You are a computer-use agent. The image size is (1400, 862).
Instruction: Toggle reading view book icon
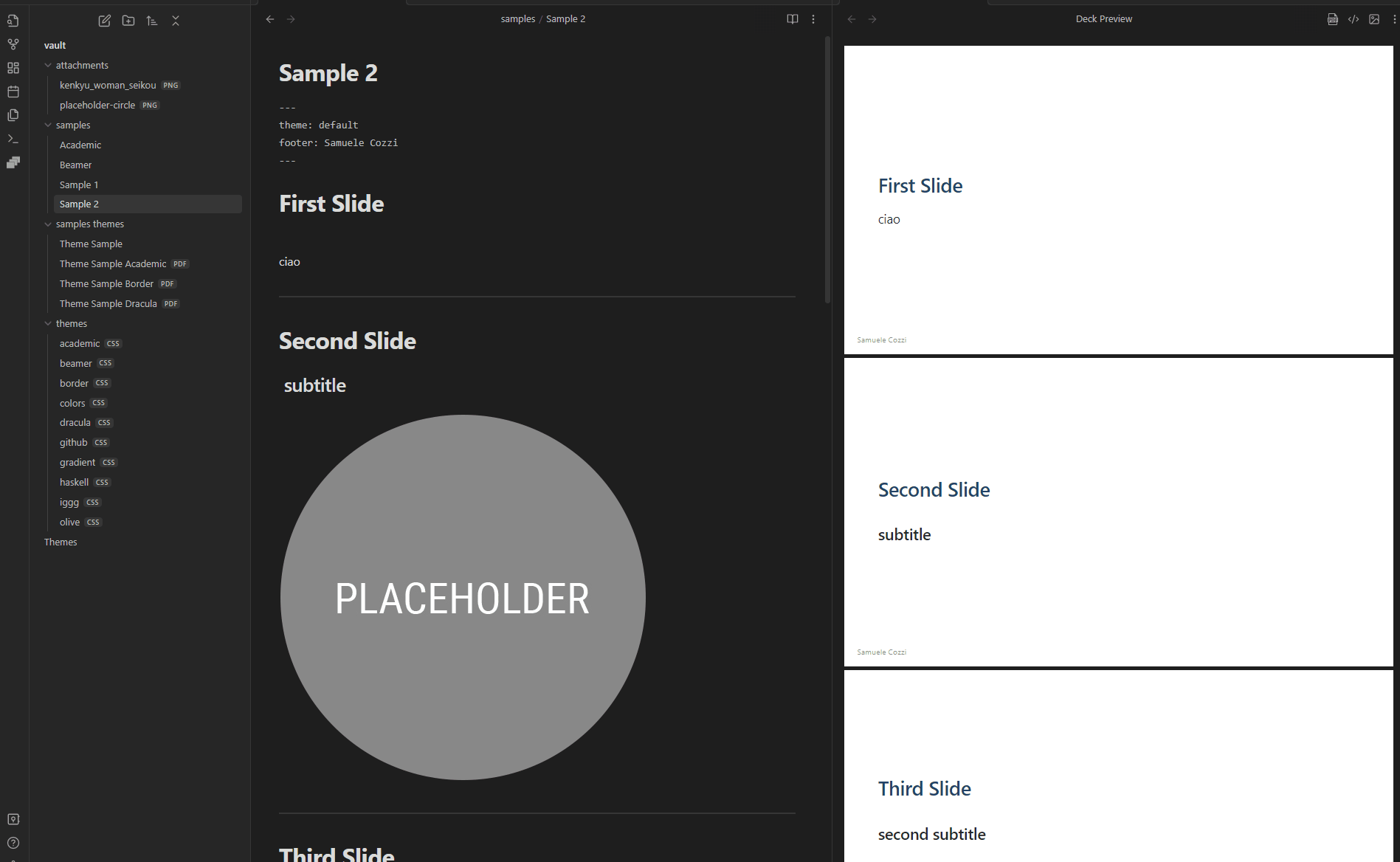click(793, 19)
